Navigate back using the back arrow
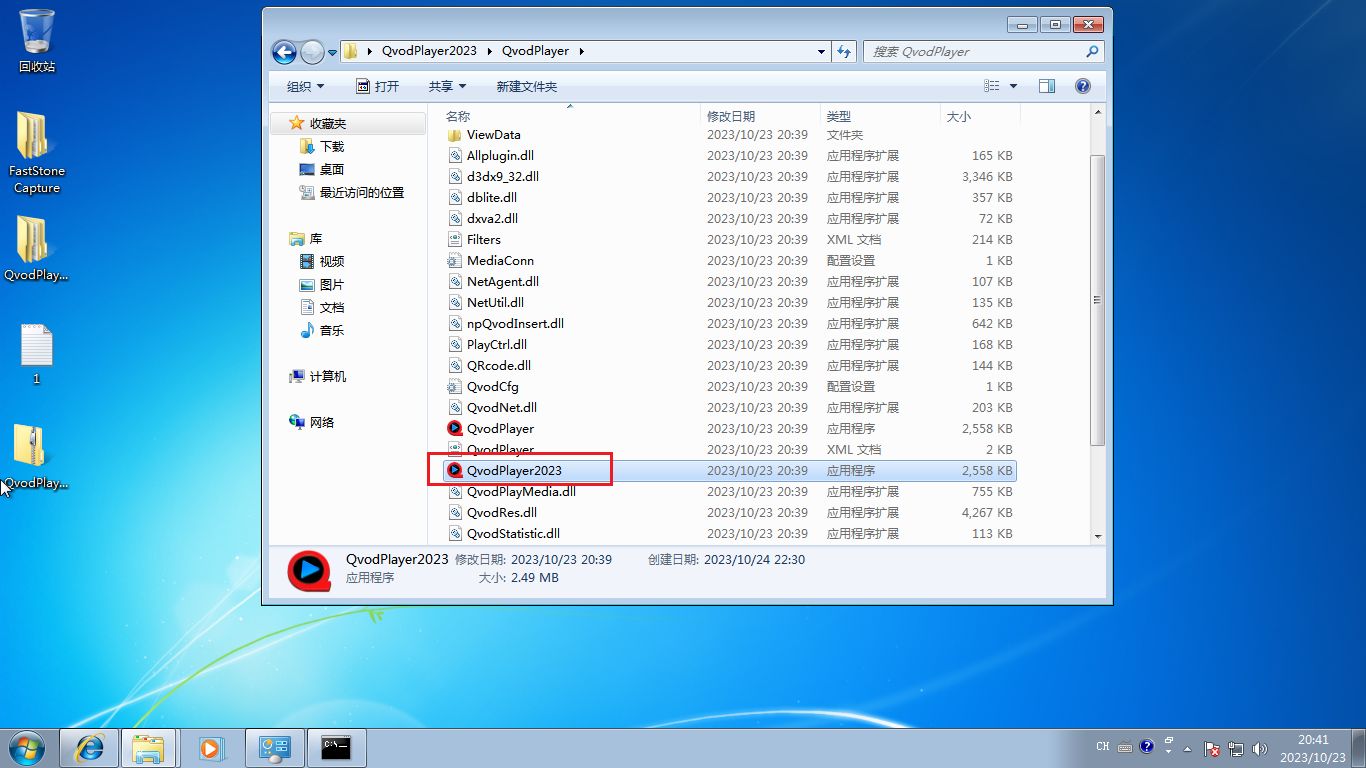Viewport: 1366px width, 768px height. click(284, 51)
